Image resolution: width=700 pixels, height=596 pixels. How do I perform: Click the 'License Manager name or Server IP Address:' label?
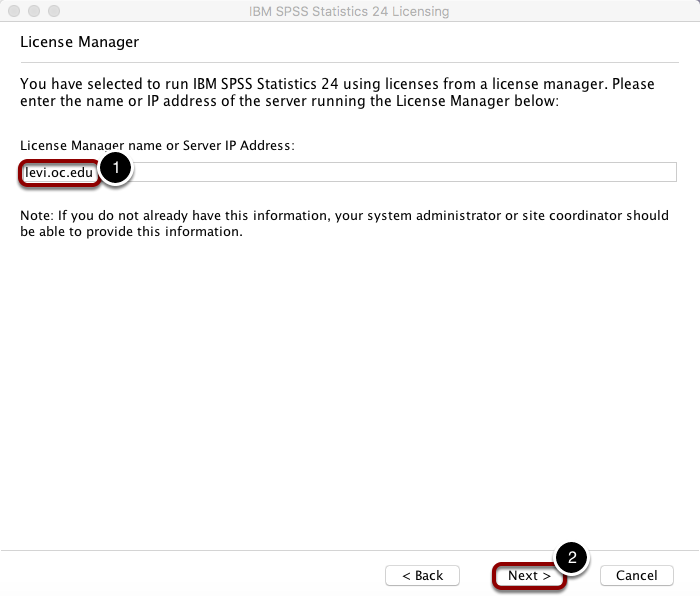pyautogui.click(x=157, y=146)
